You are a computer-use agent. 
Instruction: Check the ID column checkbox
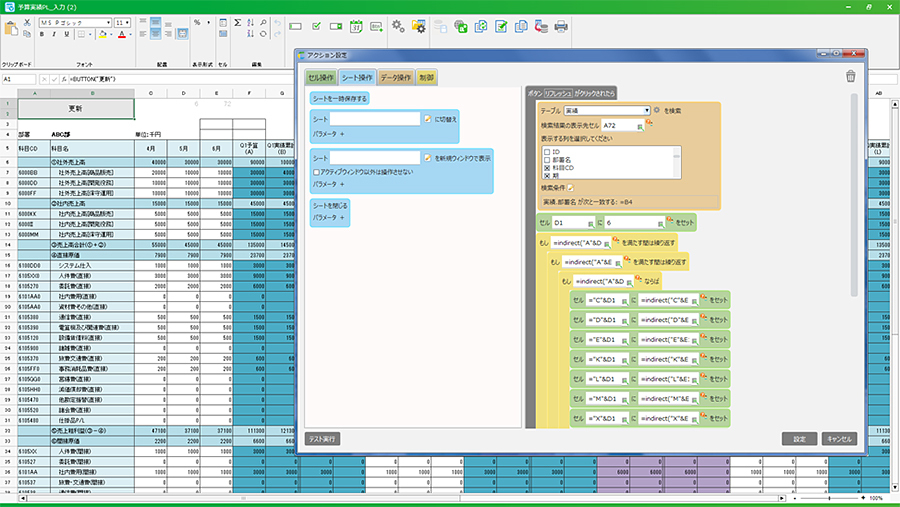pyautogui.click(x=545, y=150)
